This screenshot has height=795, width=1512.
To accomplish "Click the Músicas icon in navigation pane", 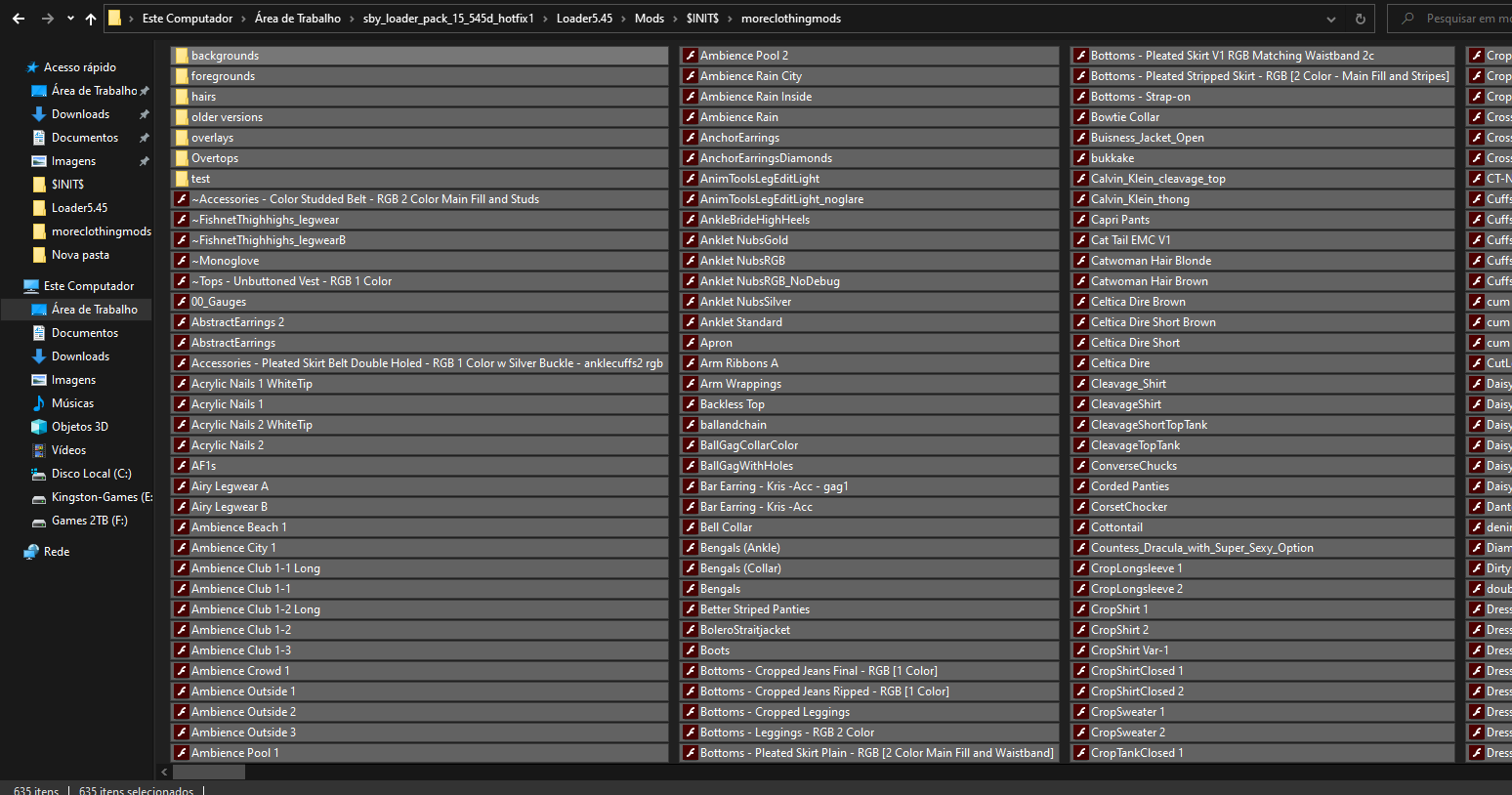I will (39, 403).
